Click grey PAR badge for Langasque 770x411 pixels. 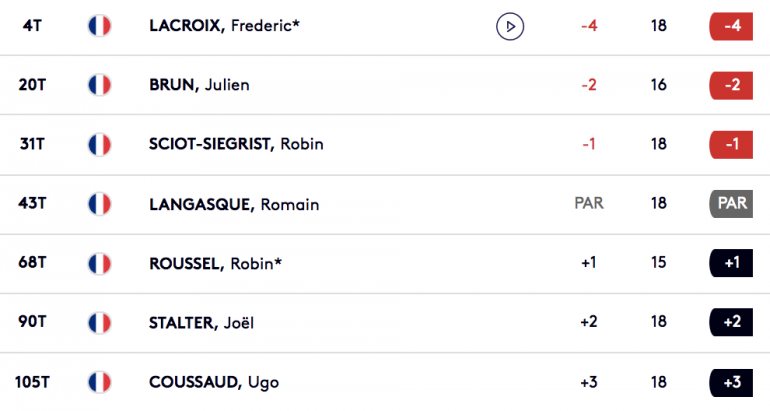(731, 203)
